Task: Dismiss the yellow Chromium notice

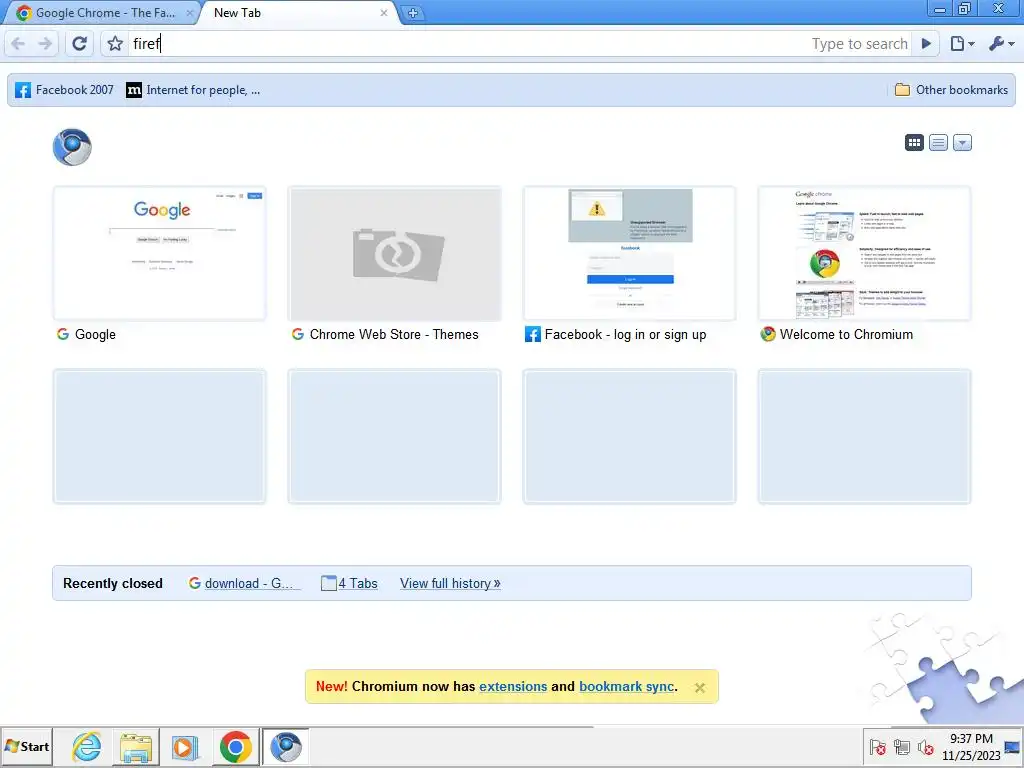Action: 700,688
